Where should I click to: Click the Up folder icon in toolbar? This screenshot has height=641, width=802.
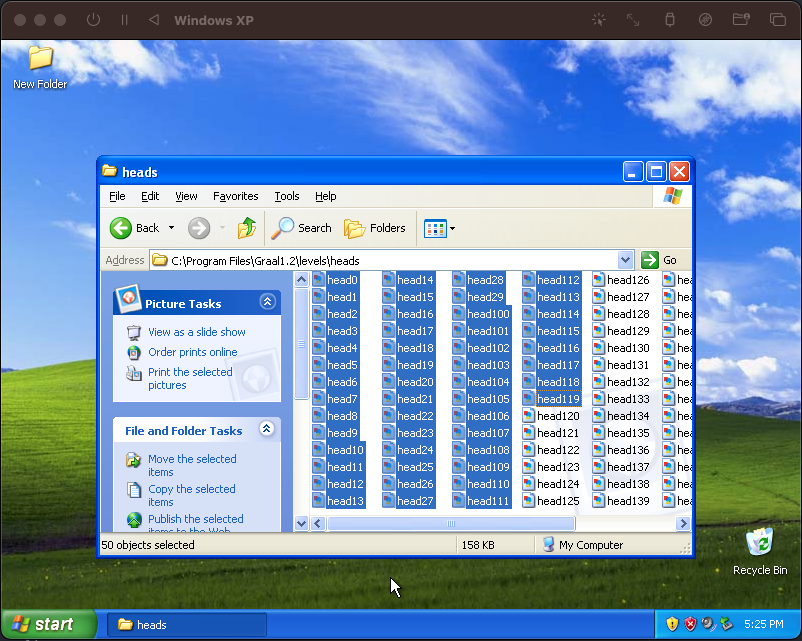point(247,228)
